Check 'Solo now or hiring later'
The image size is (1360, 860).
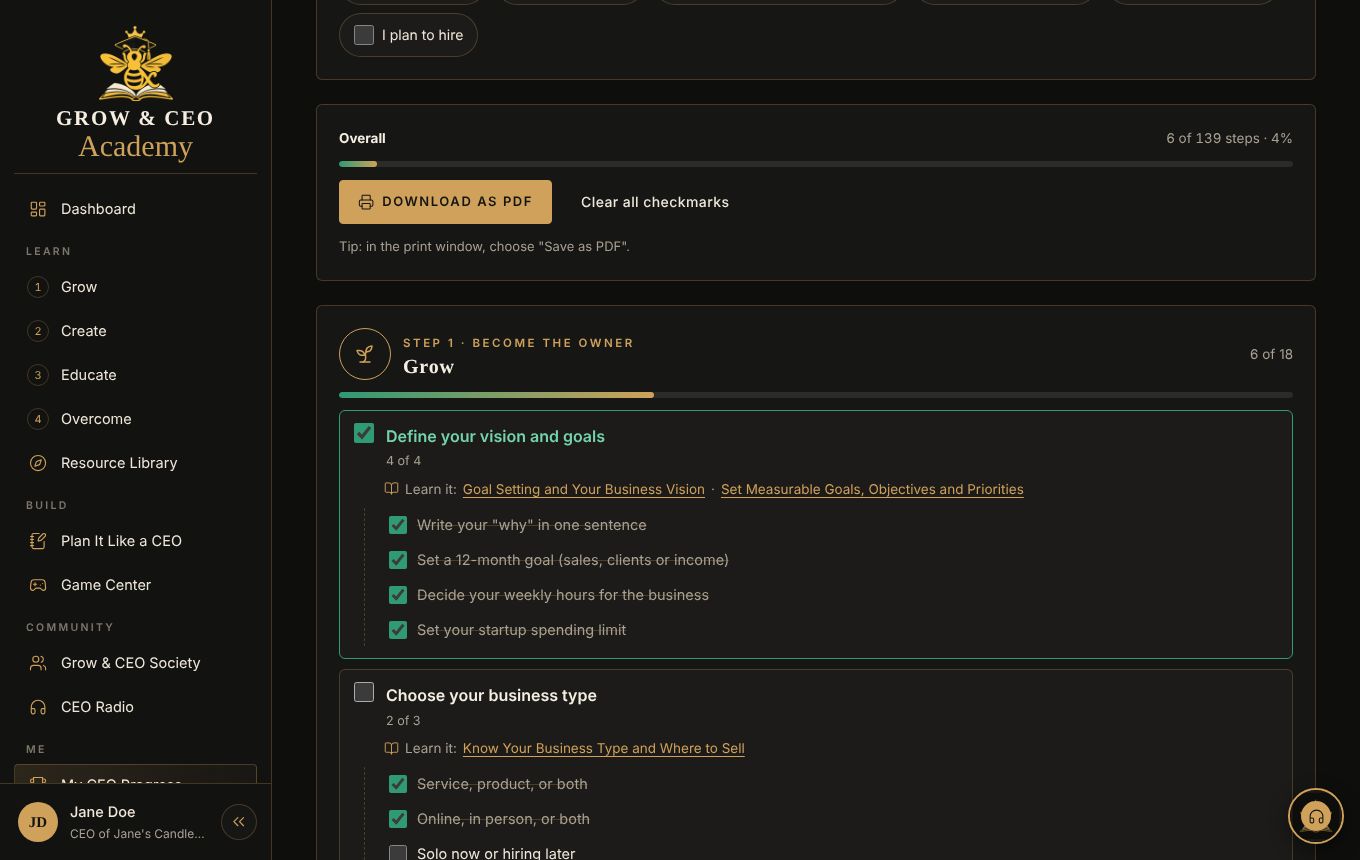point(398,853)
